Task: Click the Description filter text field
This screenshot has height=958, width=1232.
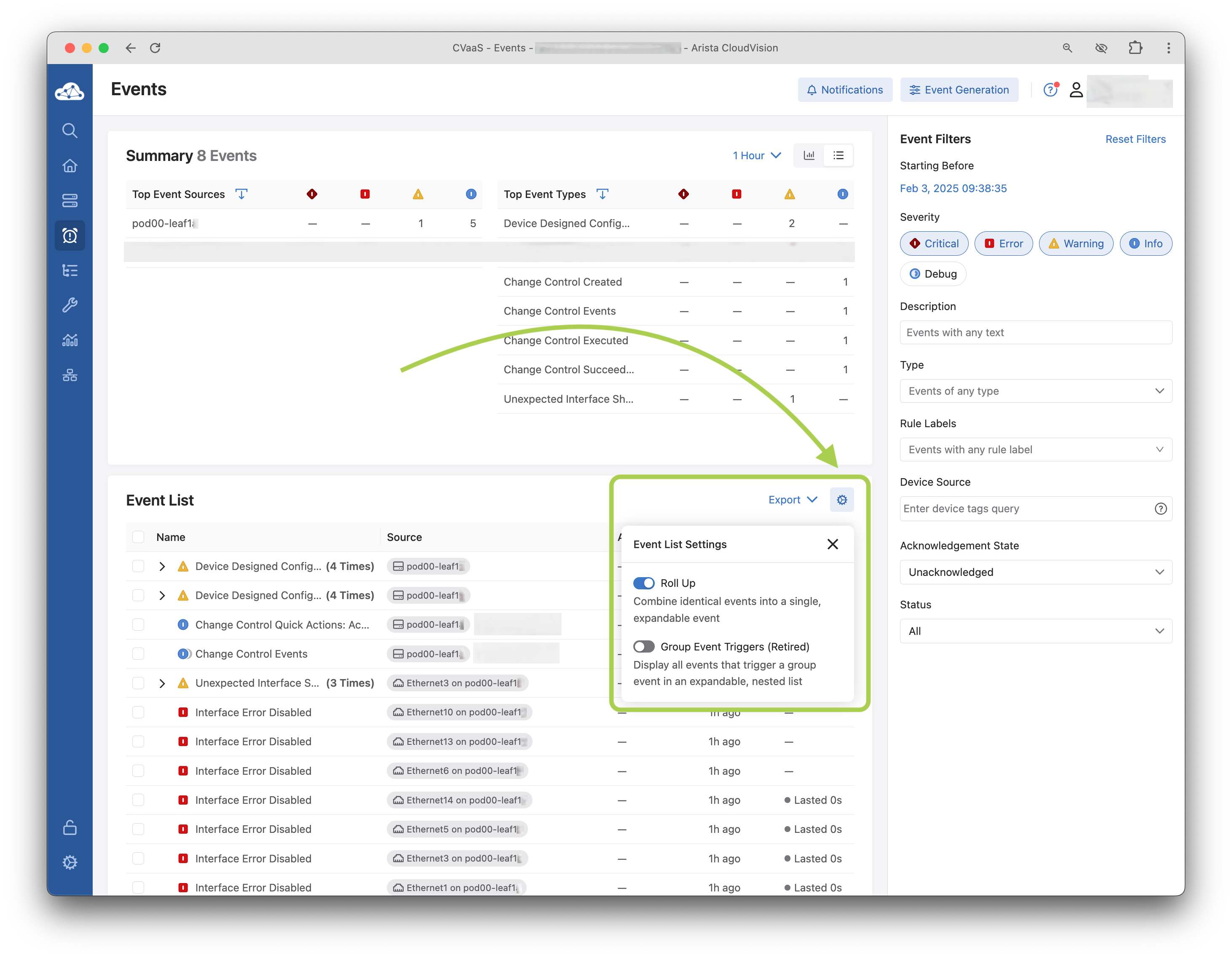Action: (x=1035, y=333)
